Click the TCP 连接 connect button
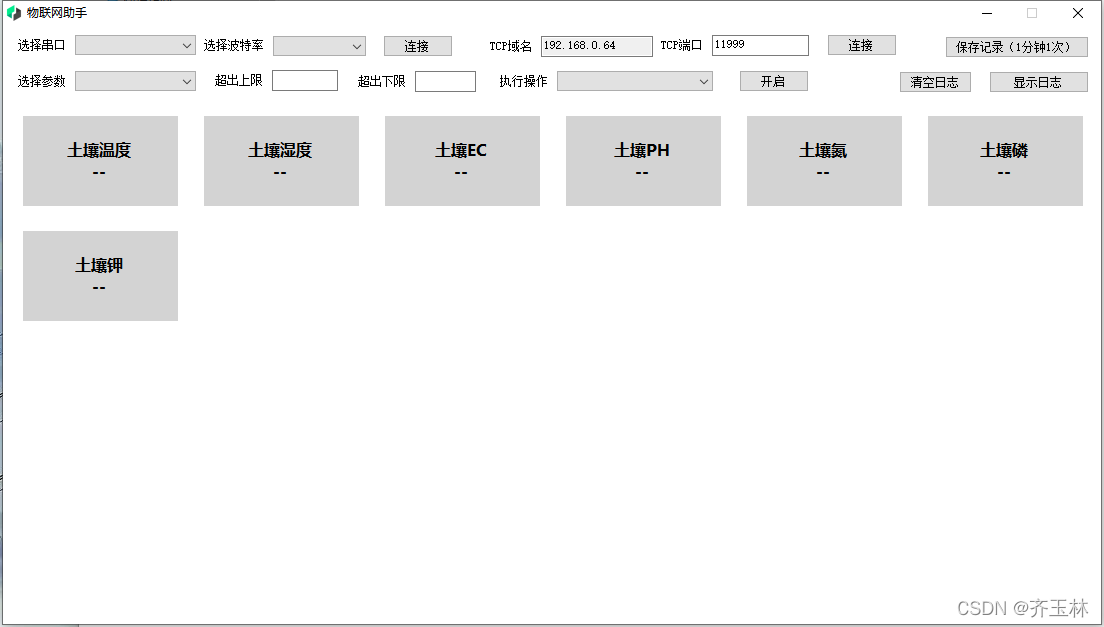Screen dimensions: 1104x627 click(861, 45)
